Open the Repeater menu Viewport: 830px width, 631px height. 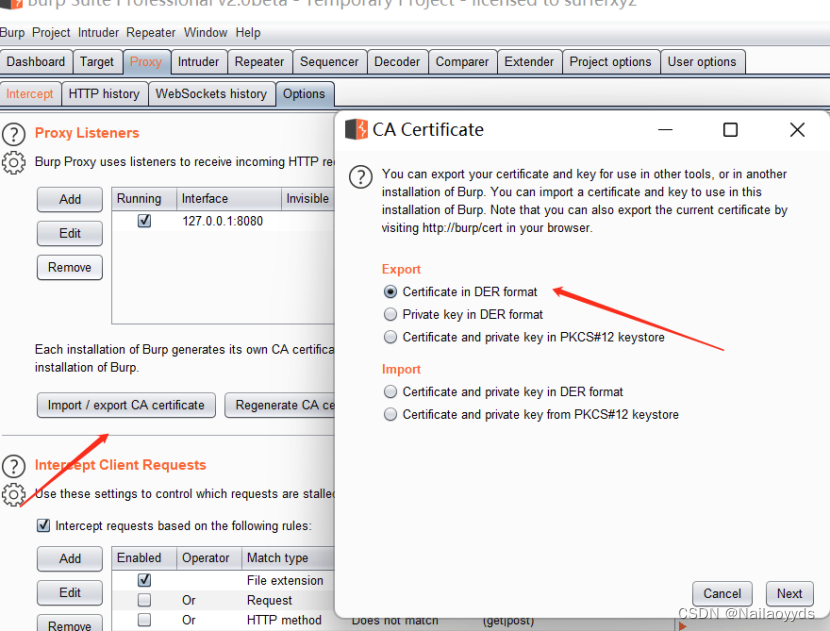(x=150, y=33)
